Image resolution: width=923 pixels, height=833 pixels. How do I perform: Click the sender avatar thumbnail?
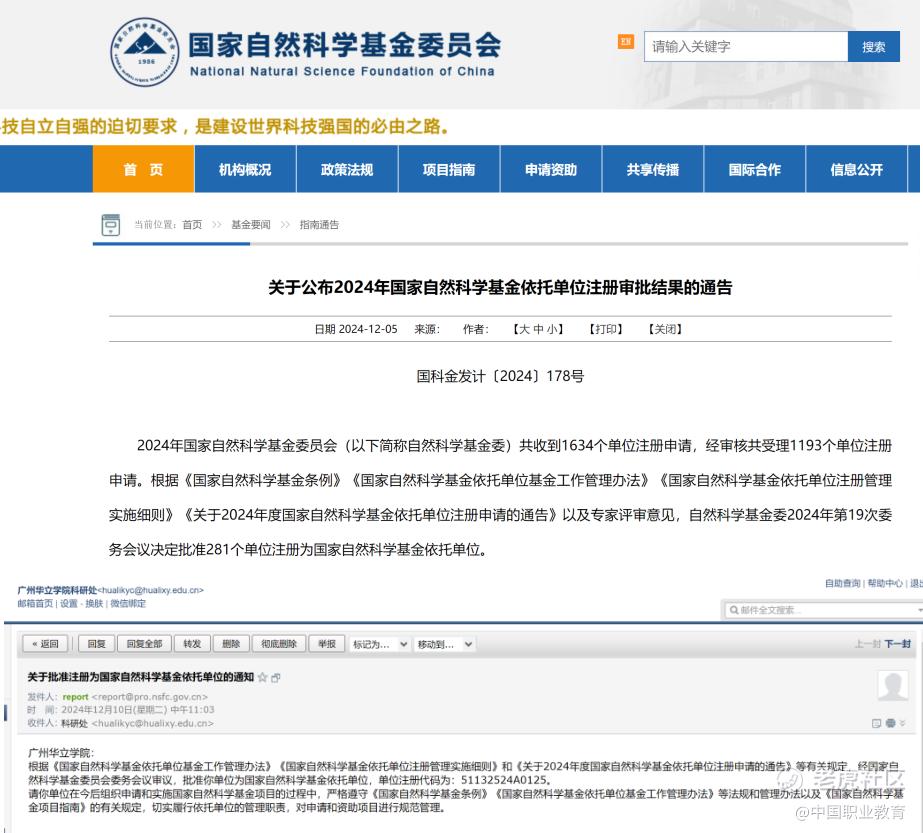click(x=892, y=686)
